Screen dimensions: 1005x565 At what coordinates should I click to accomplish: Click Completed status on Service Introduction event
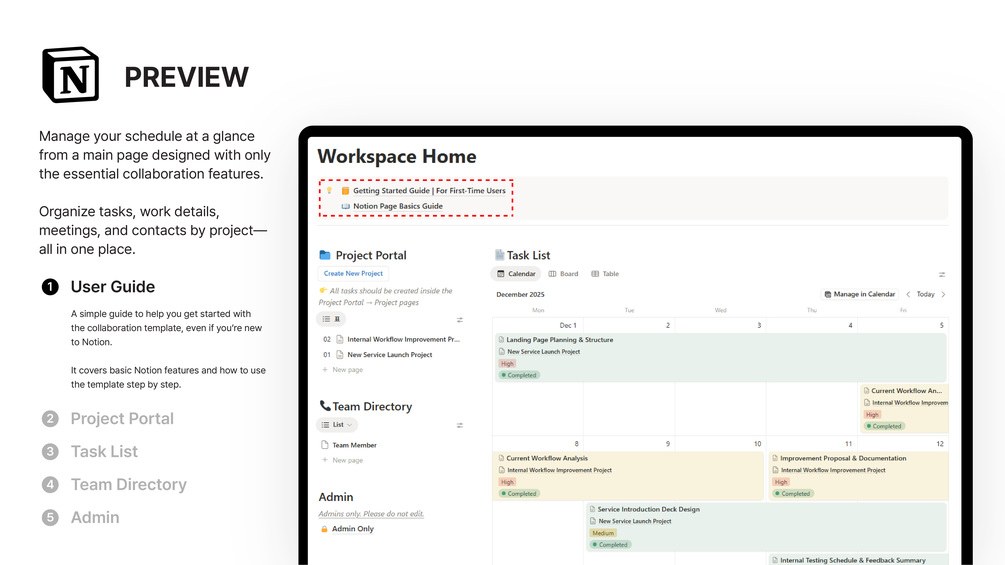pos(610,545)
